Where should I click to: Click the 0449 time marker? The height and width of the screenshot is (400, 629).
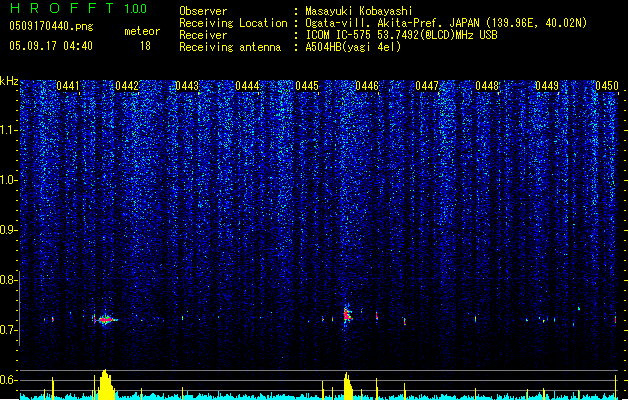547,86
